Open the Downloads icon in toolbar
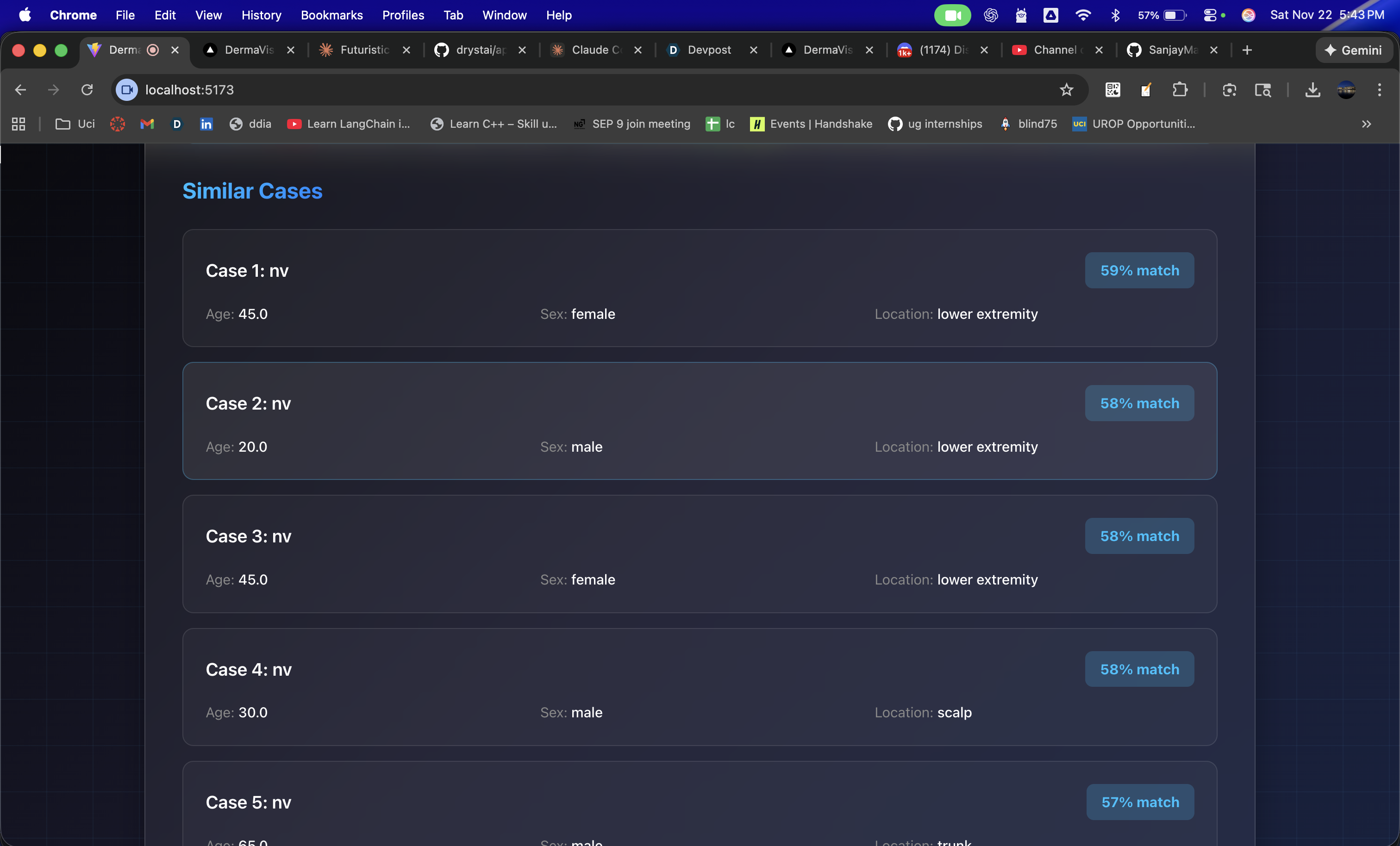This screenshot has width=1400, height=846. pos(1312,90)
